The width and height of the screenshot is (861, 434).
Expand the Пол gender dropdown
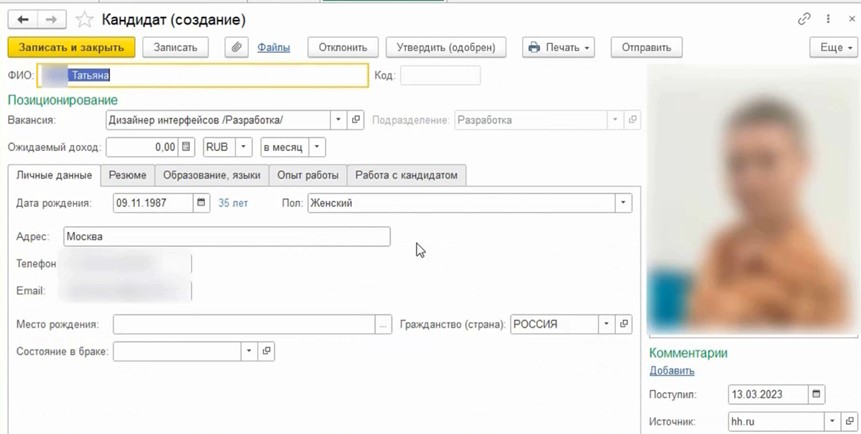623,203
